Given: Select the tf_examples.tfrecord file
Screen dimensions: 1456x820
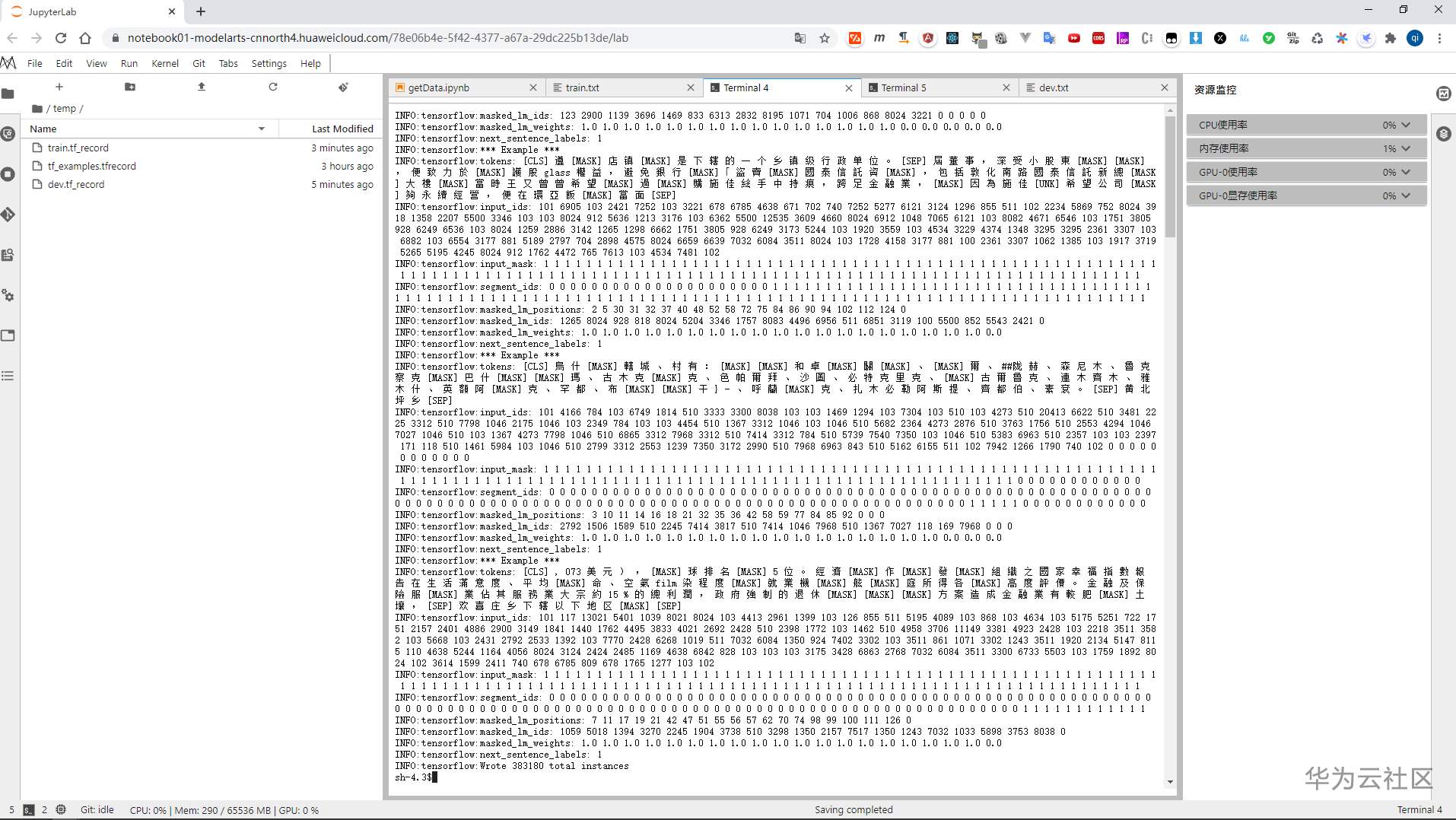Looking at the screenshot, I should click(202, 167).
